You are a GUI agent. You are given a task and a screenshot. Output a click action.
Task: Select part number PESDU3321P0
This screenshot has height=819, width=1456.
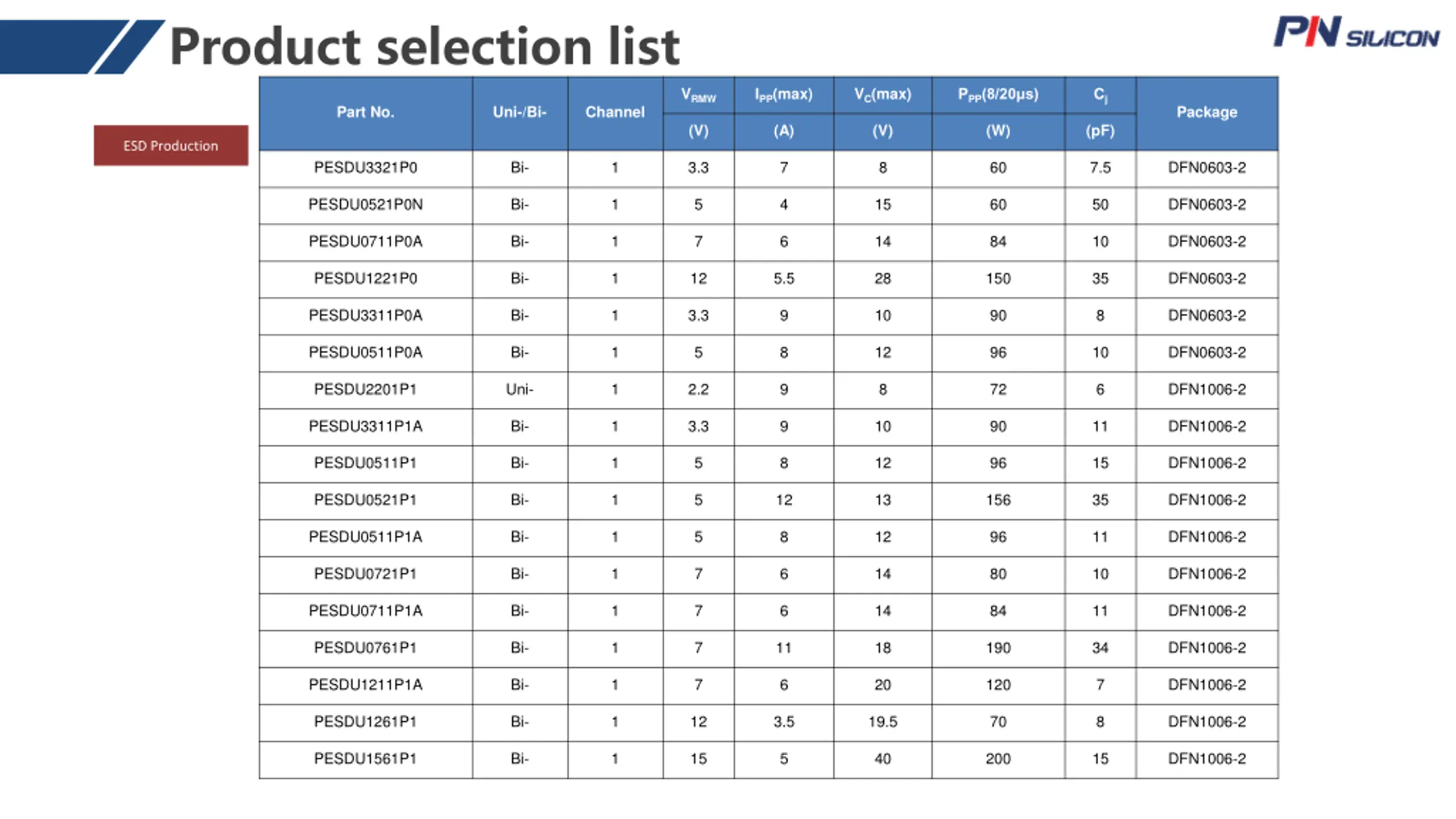366,168
